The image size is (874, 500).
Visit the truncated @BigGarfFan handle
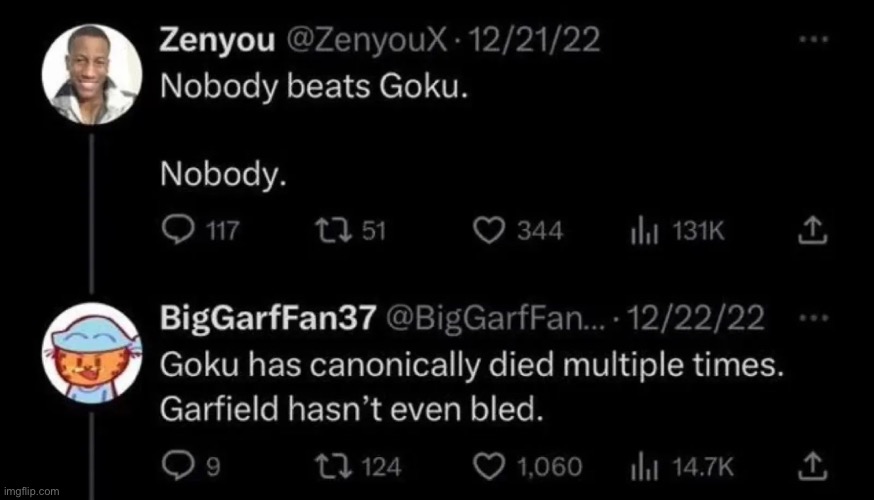tap(496, 318)
